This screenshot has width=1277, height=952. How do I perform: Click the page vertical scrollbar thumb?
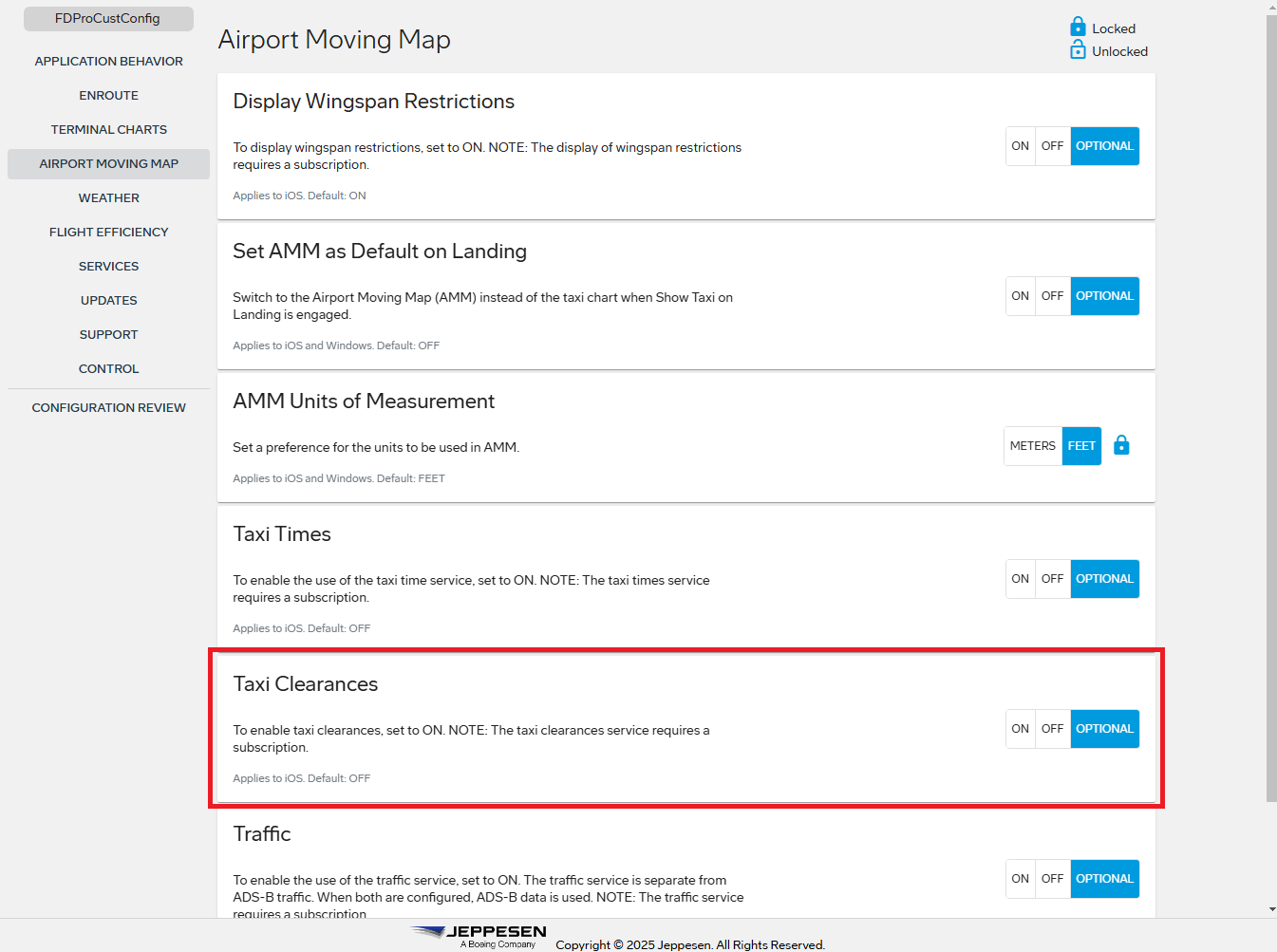tap(1271, 408)
